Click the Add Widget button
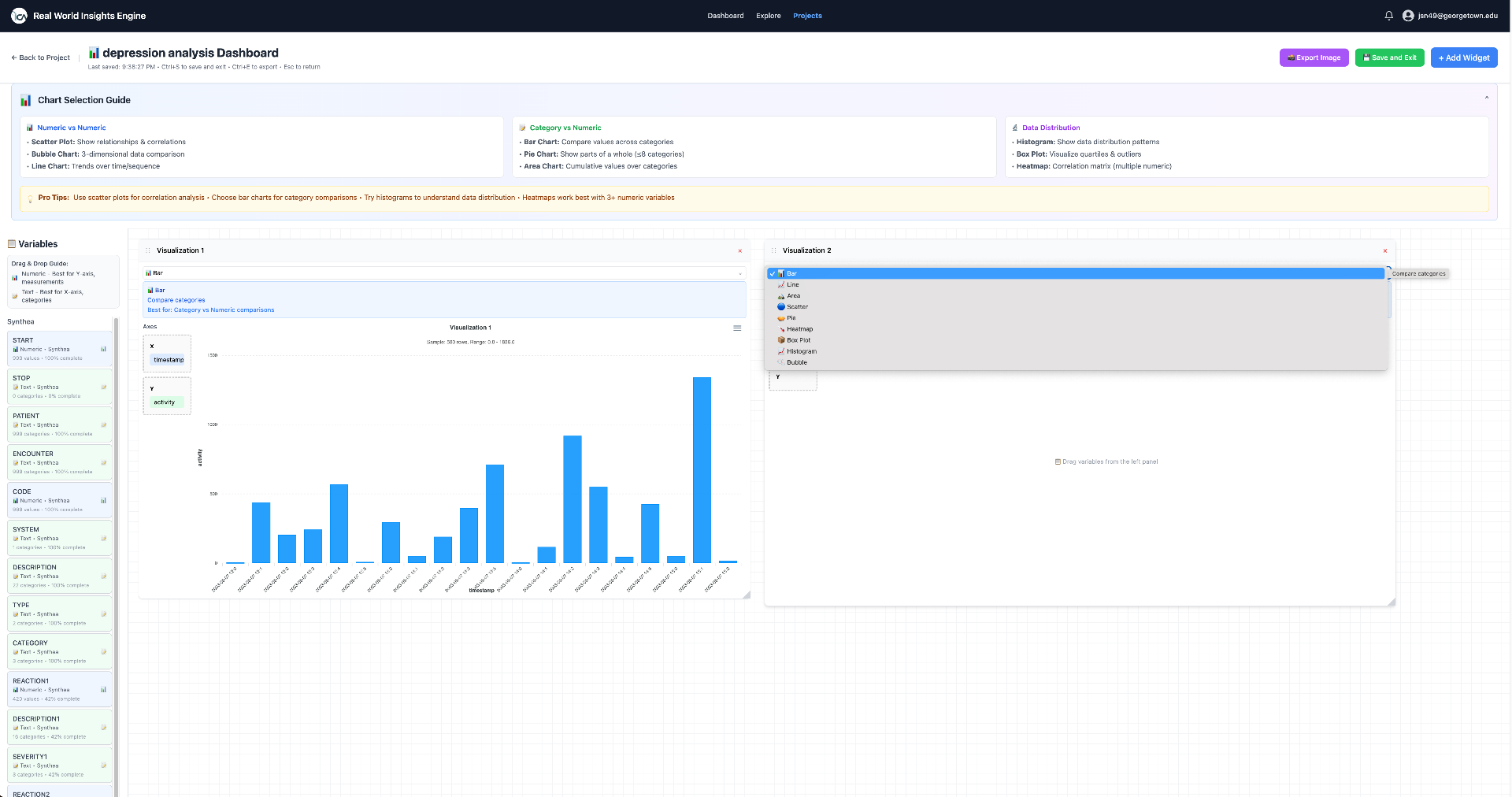The width and height of the screenshot is (1512, 797). tap(1464, 57)
